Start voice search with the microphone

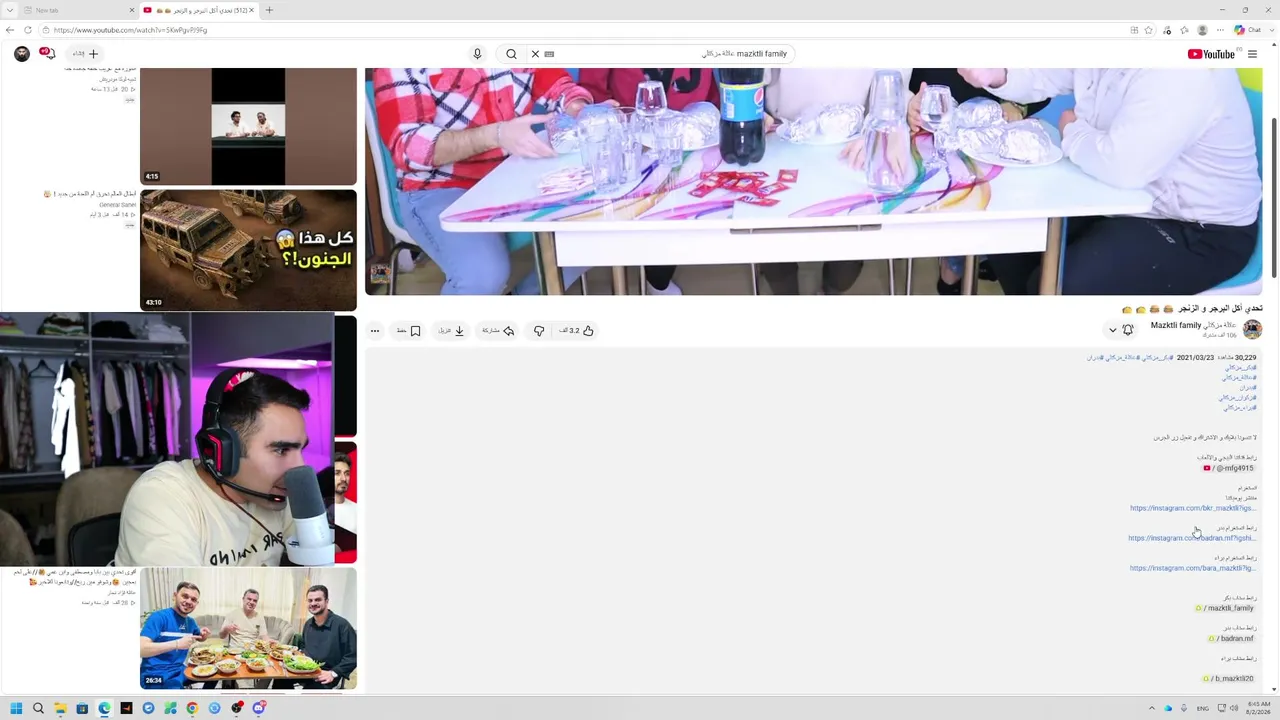(x=477, y=54)
